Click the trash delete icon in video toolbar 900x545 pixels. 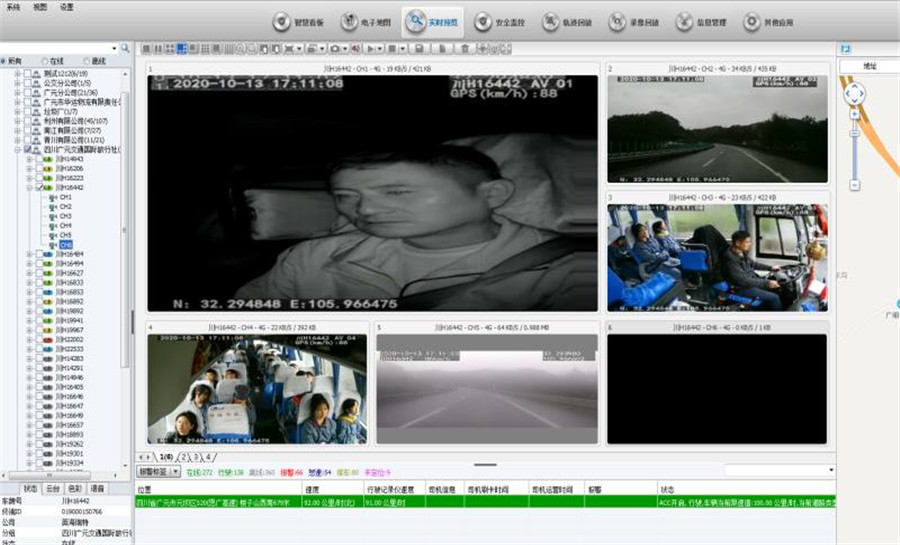tap(464, 48)
